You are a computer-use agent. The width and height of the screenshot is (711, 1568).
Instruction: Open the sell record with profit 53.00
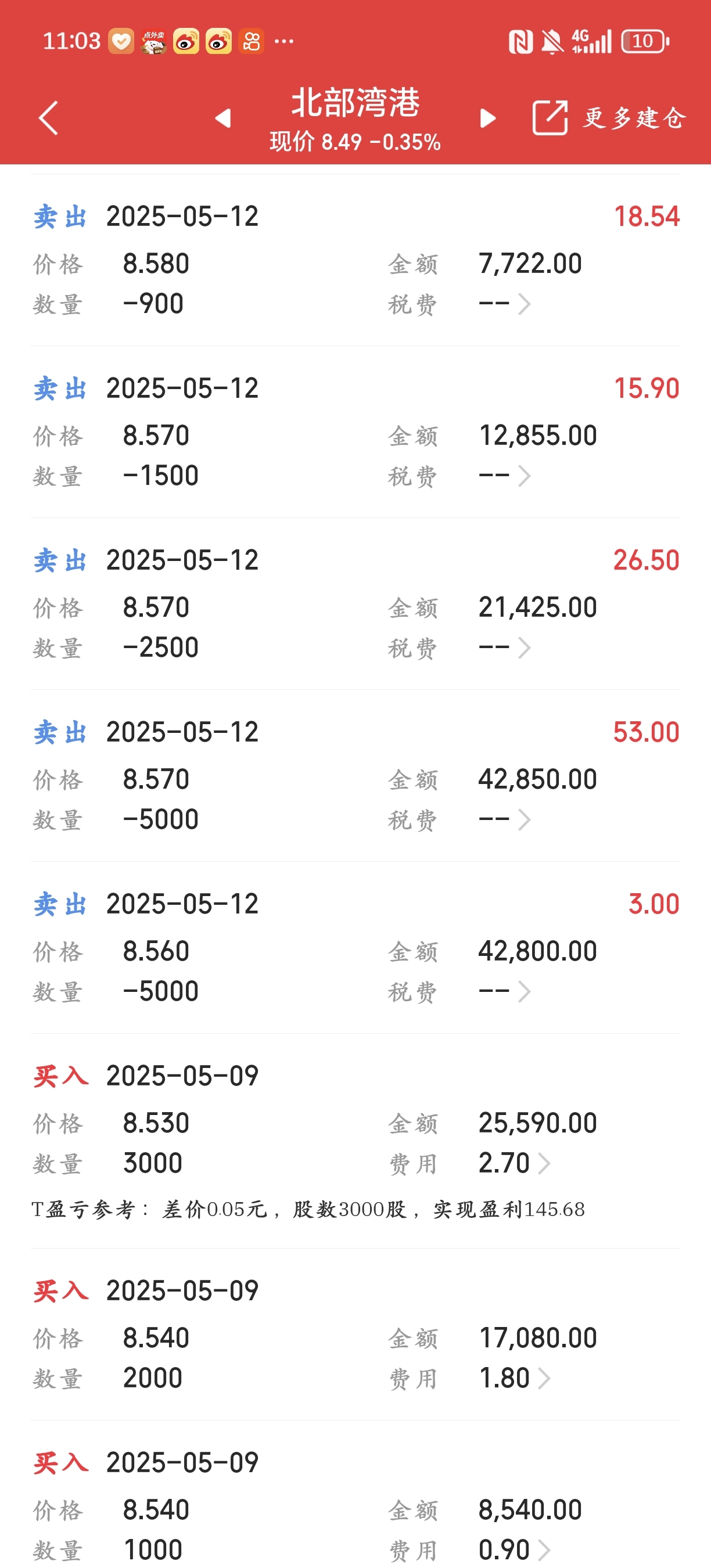(x=355, y=775)
